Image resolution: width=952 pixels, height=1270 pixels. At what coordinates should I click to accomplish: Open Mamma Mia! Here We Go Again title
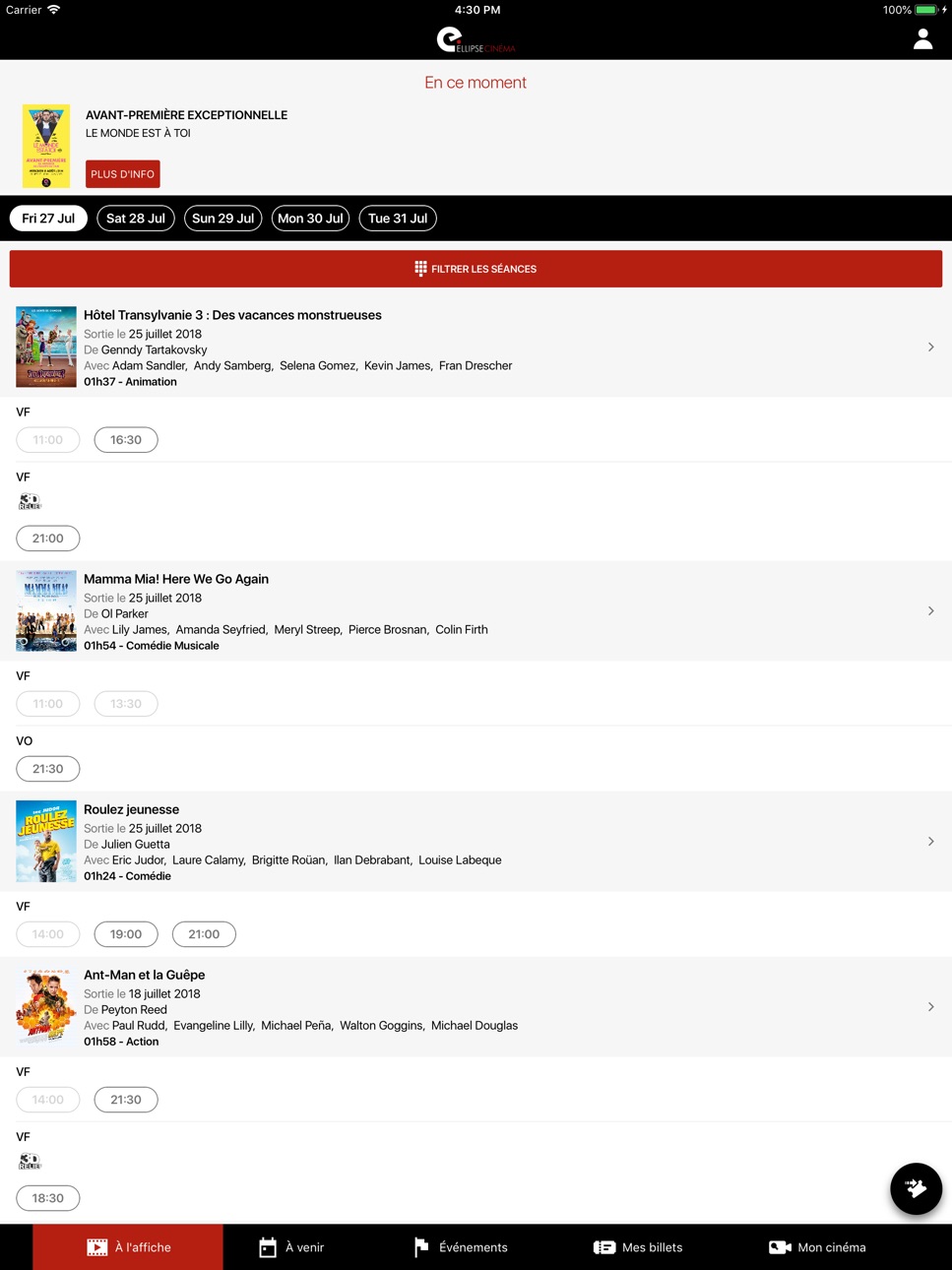pos(176,579)
